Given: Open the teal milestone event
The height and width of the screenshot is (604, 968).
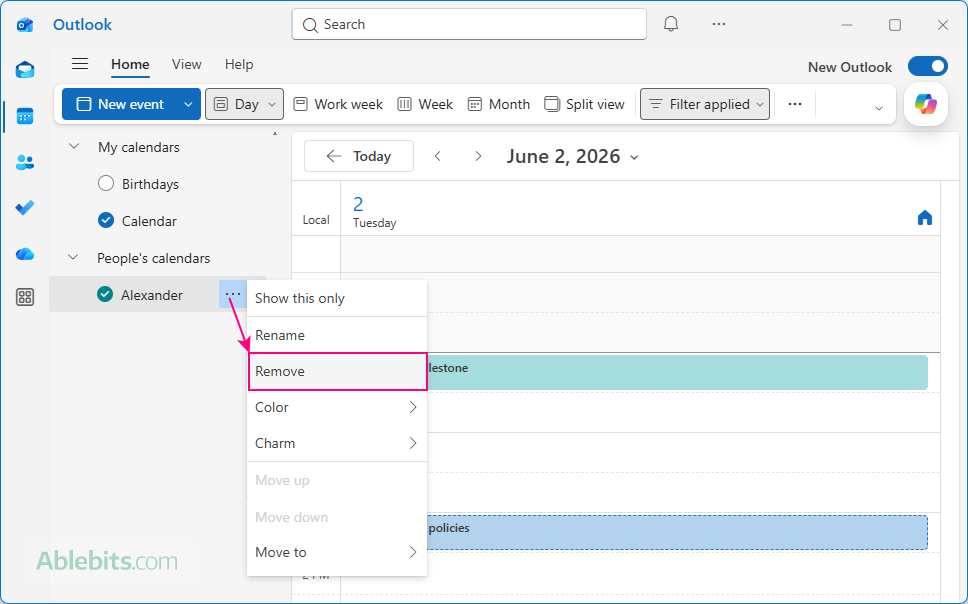Looking at the screenshot, I should (677, 372).
